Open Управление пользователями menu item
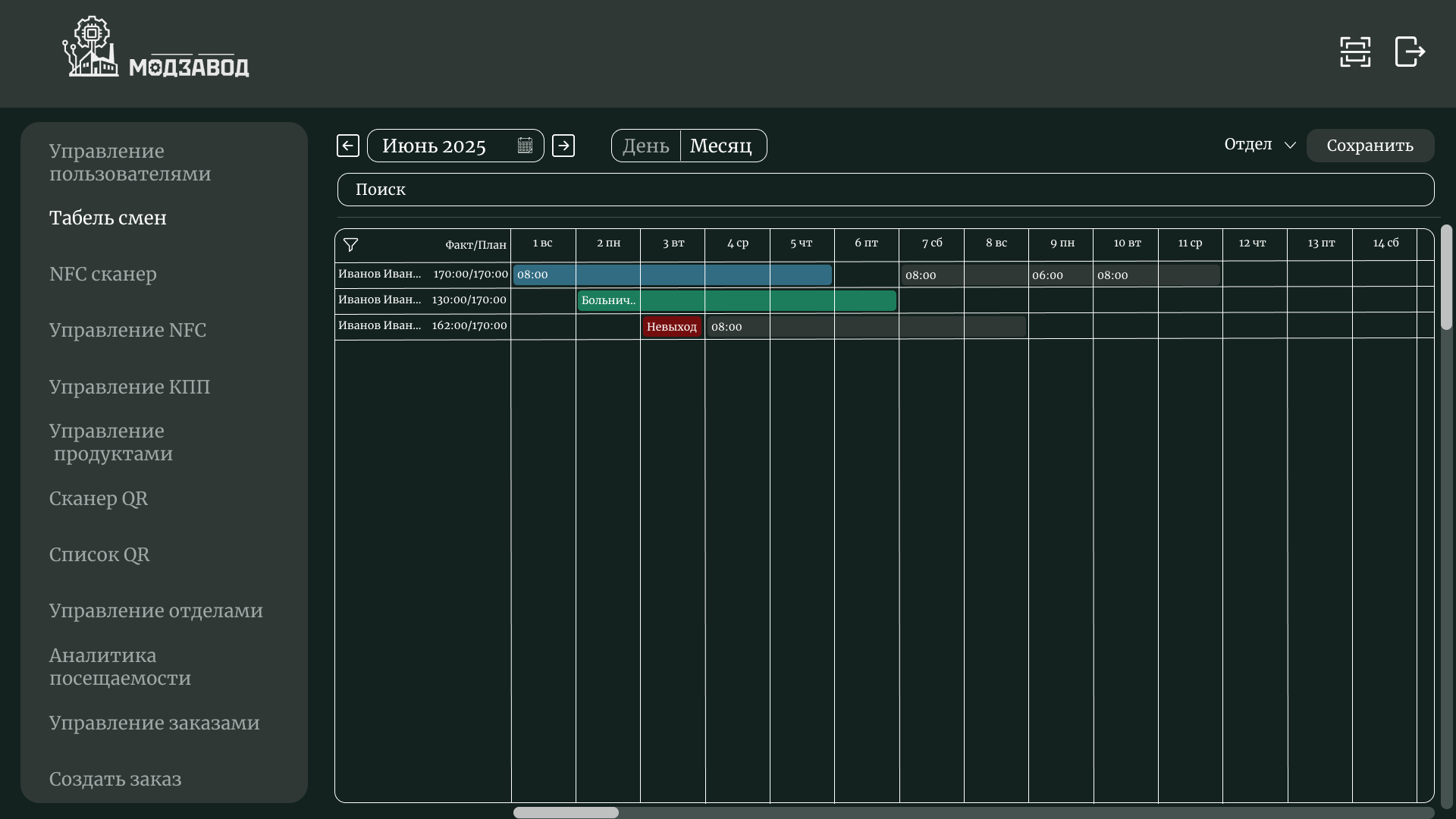This screenshot has width=1456, height=819. point(130,162)
